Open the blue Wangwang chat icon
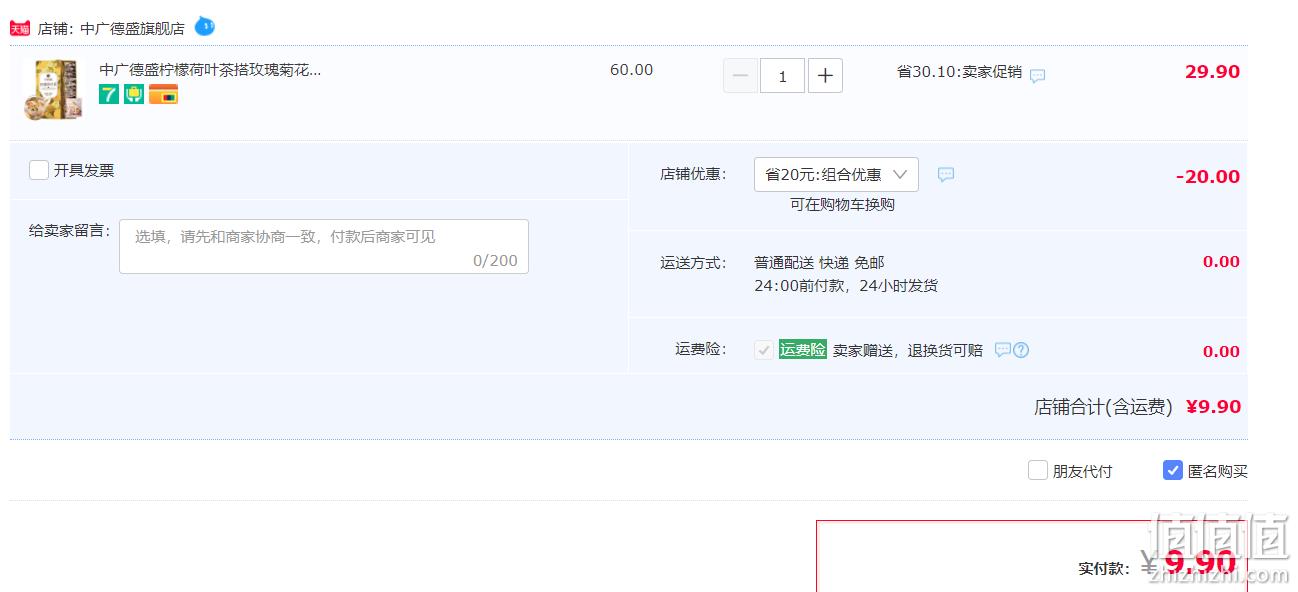Image resolution: width=1298 pixels, height=592 pixels. point(204,26)
